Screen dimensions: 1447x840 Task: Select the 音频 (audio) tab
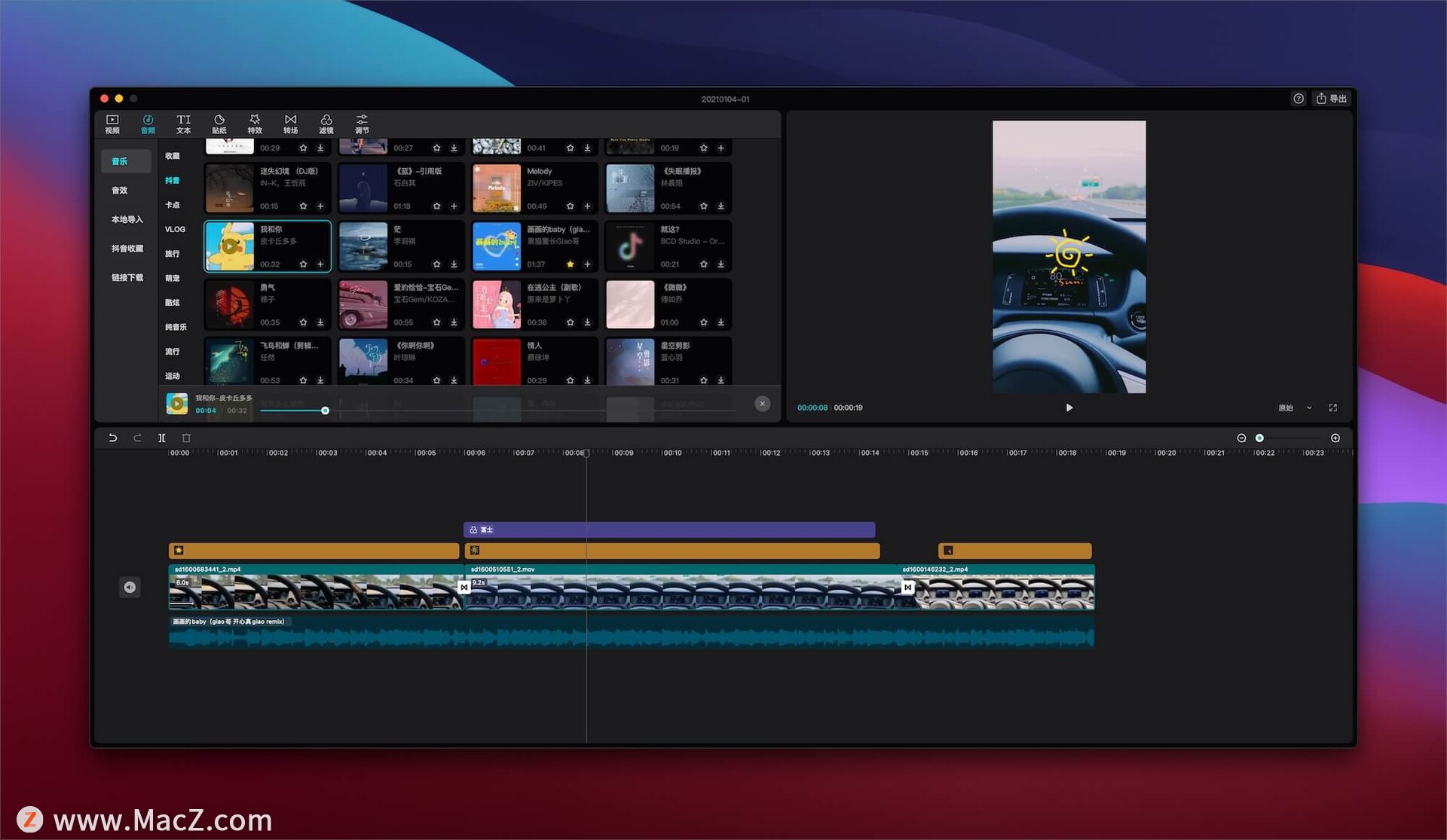(x=148, y=124)
